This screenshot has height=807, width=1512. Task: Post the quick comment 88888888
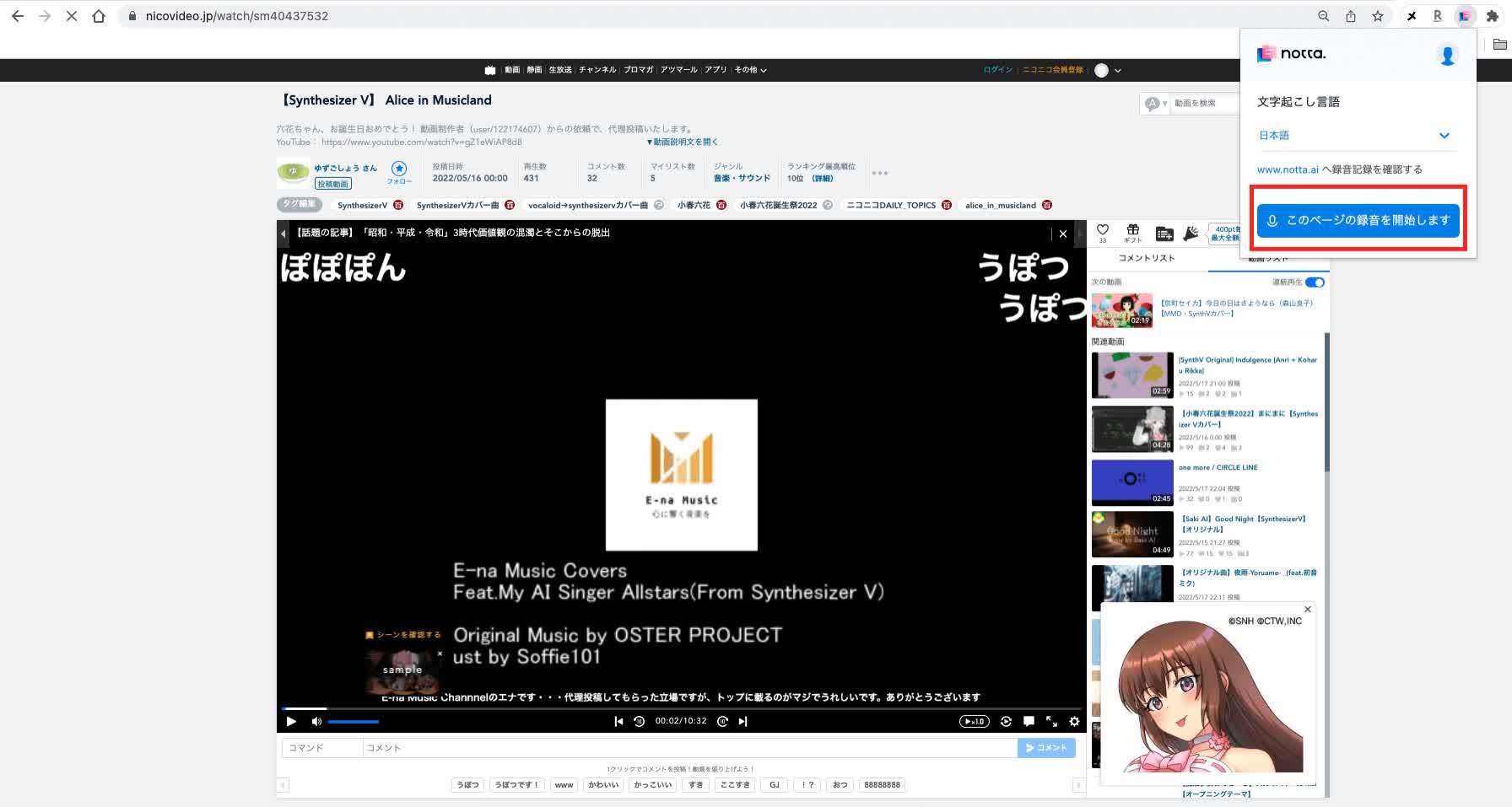[882, 784]
